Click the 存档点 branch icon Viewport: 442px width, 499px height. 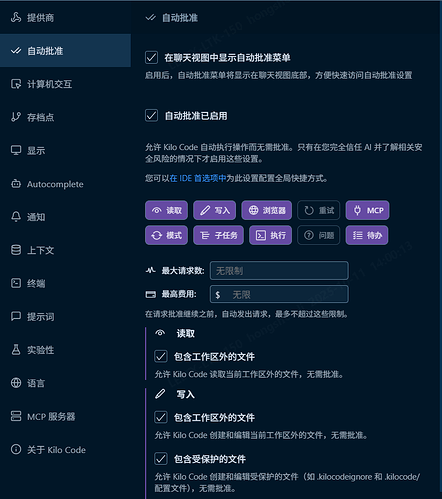coord(16,117)
